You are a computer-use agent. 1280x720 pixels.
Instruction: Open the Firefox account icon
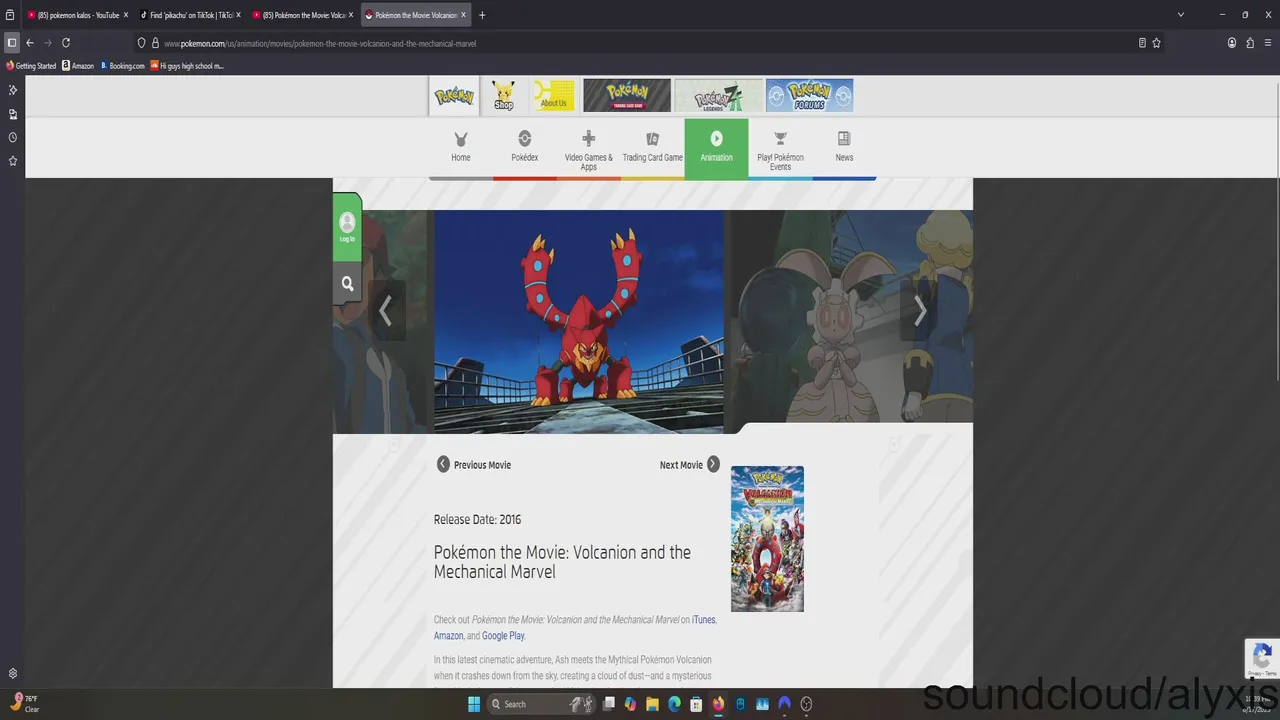click(x=1232, y=43)
